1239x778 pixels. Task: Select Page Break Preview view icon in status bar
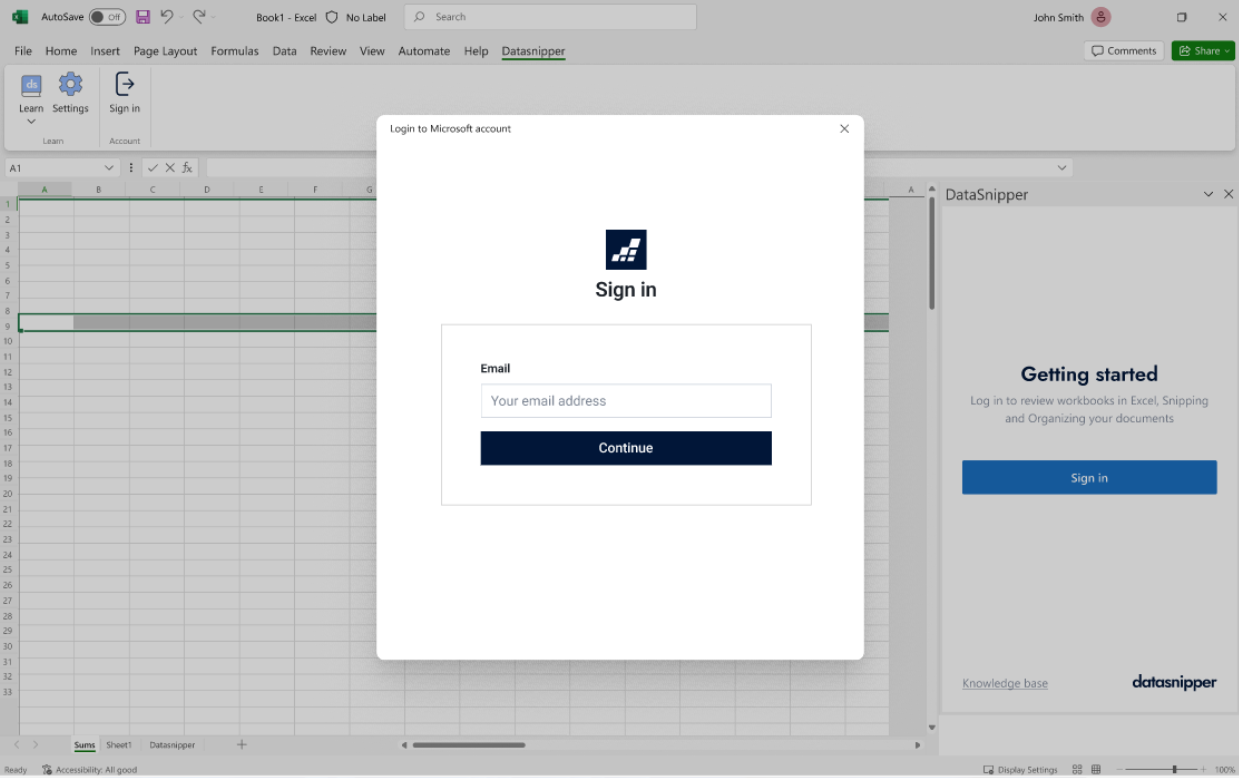(1095, 768)
